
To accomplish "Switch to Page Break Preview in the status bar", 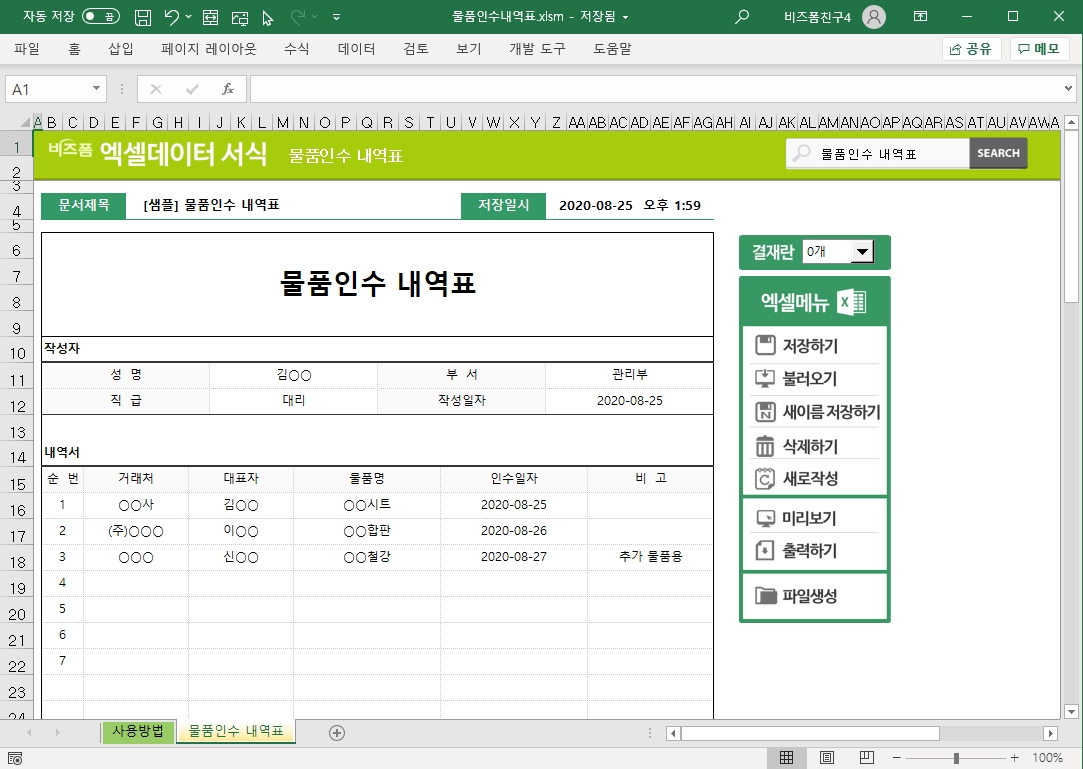I will (x=867, y=757).
